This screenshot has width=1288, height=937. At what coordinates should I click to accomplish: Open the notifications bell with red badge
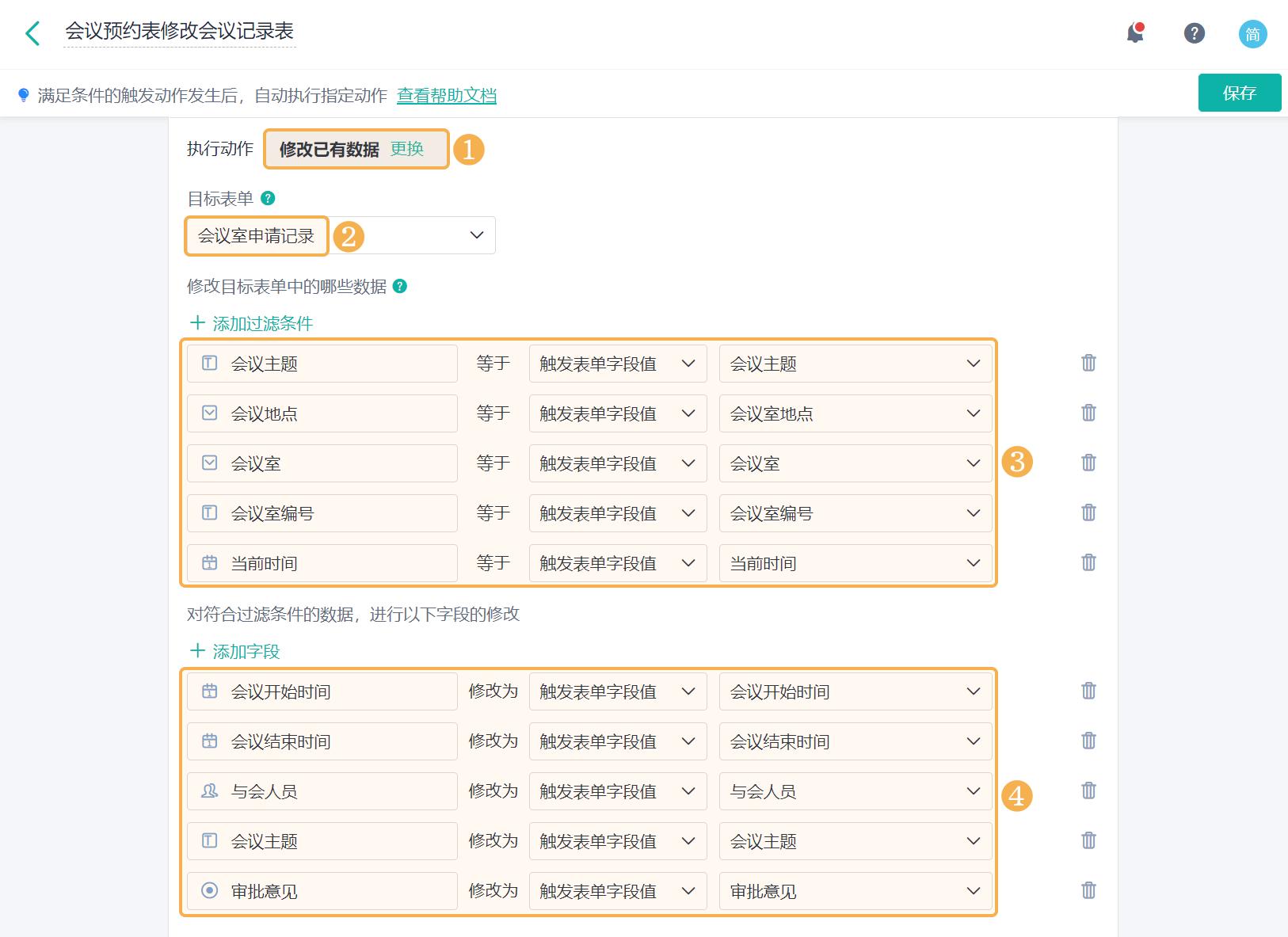[1134, 33]
